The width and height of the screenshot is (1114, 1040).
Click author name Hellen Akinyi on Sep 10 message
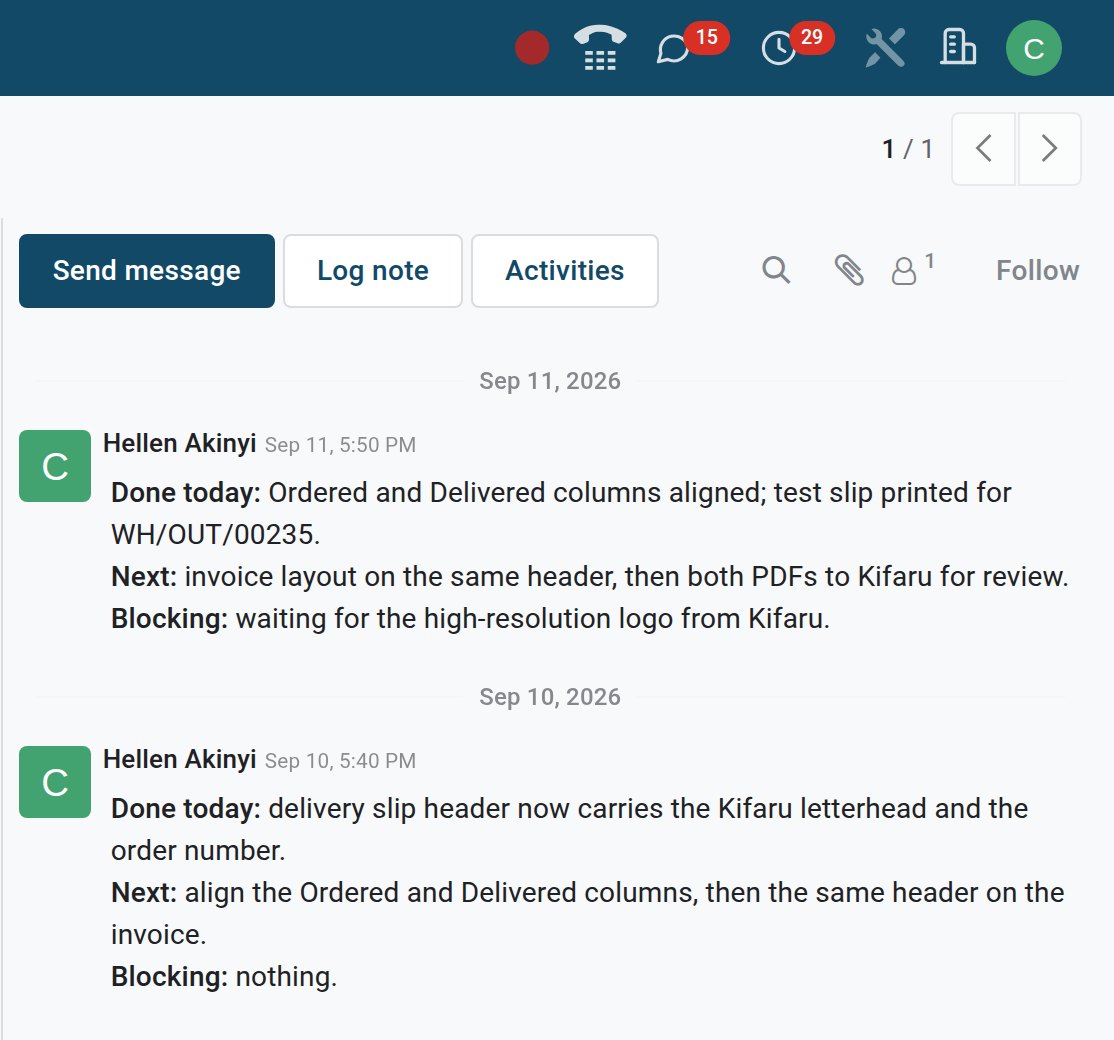pos(179,759)
